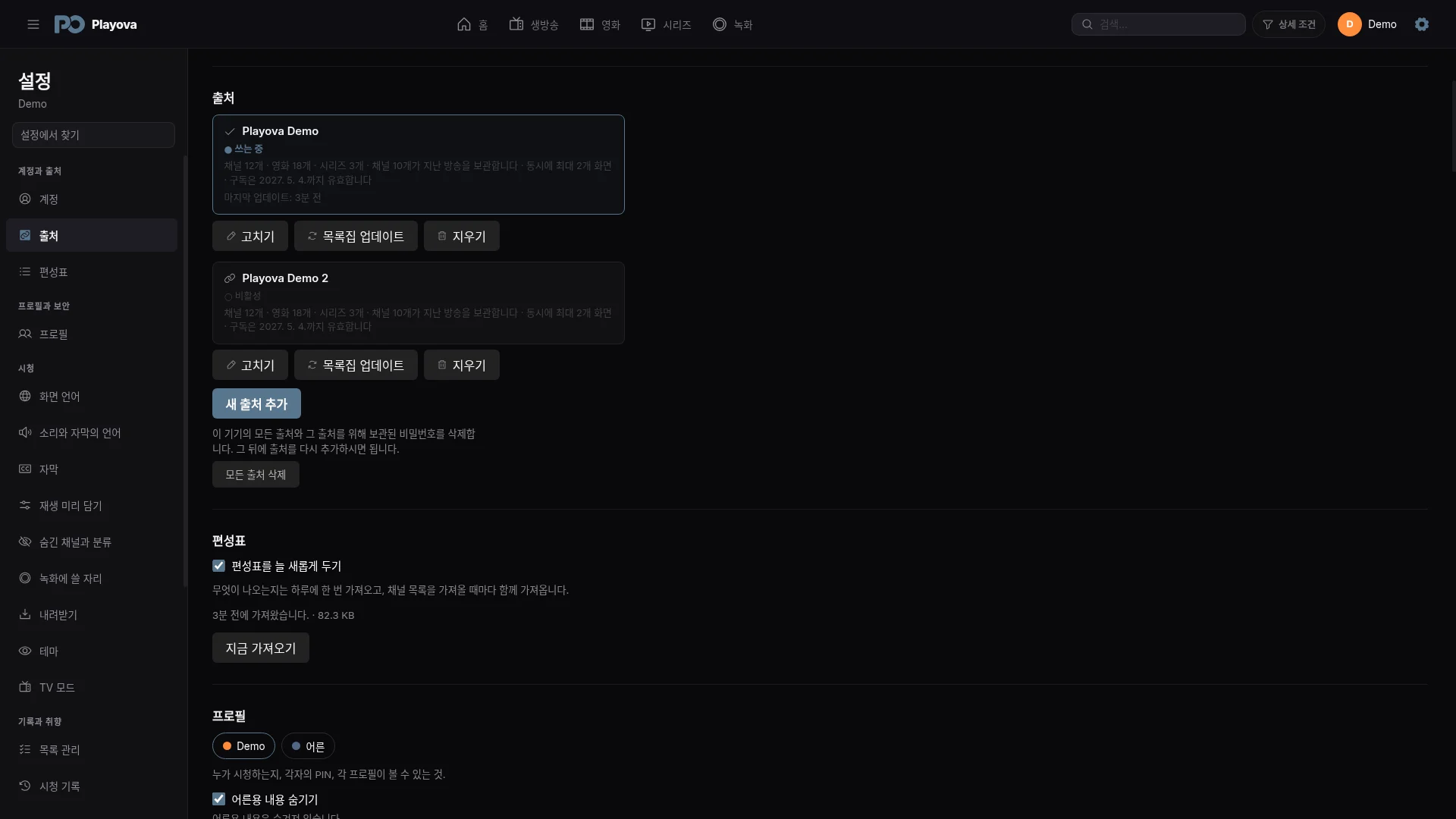Open 재생 미리 담기 settings
This screenshot has height=819, width=1456.
click(x=92, y=505)
